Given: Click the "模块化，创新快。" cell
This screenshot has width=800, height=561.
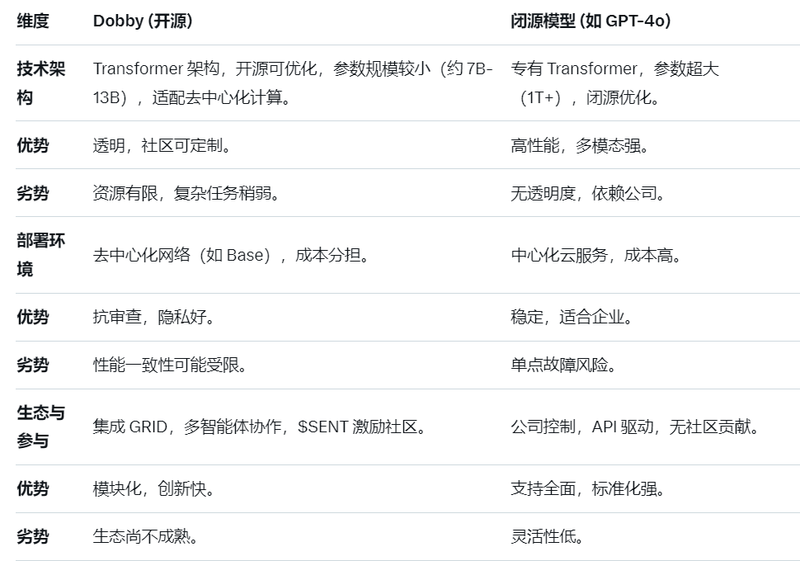Looking at the screenshot, I should coord(153,489).
